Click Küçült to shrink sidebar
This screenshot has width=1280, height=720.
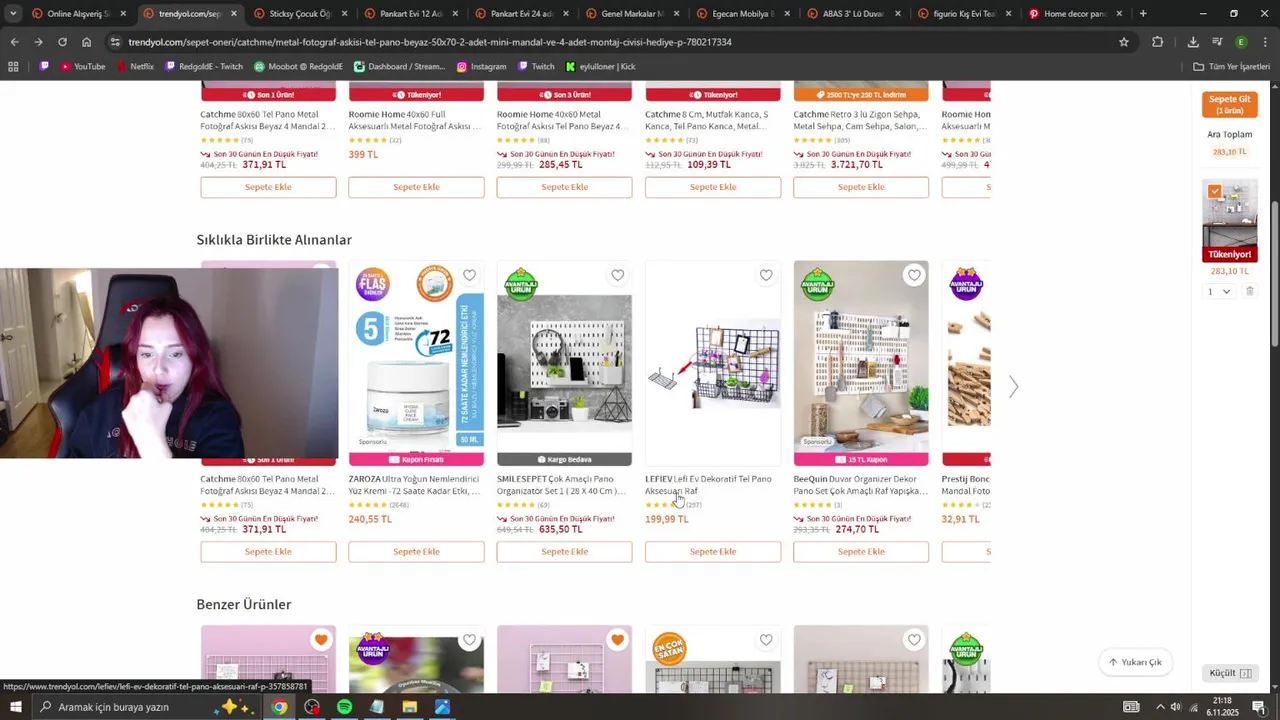(x=1230, y=673)
